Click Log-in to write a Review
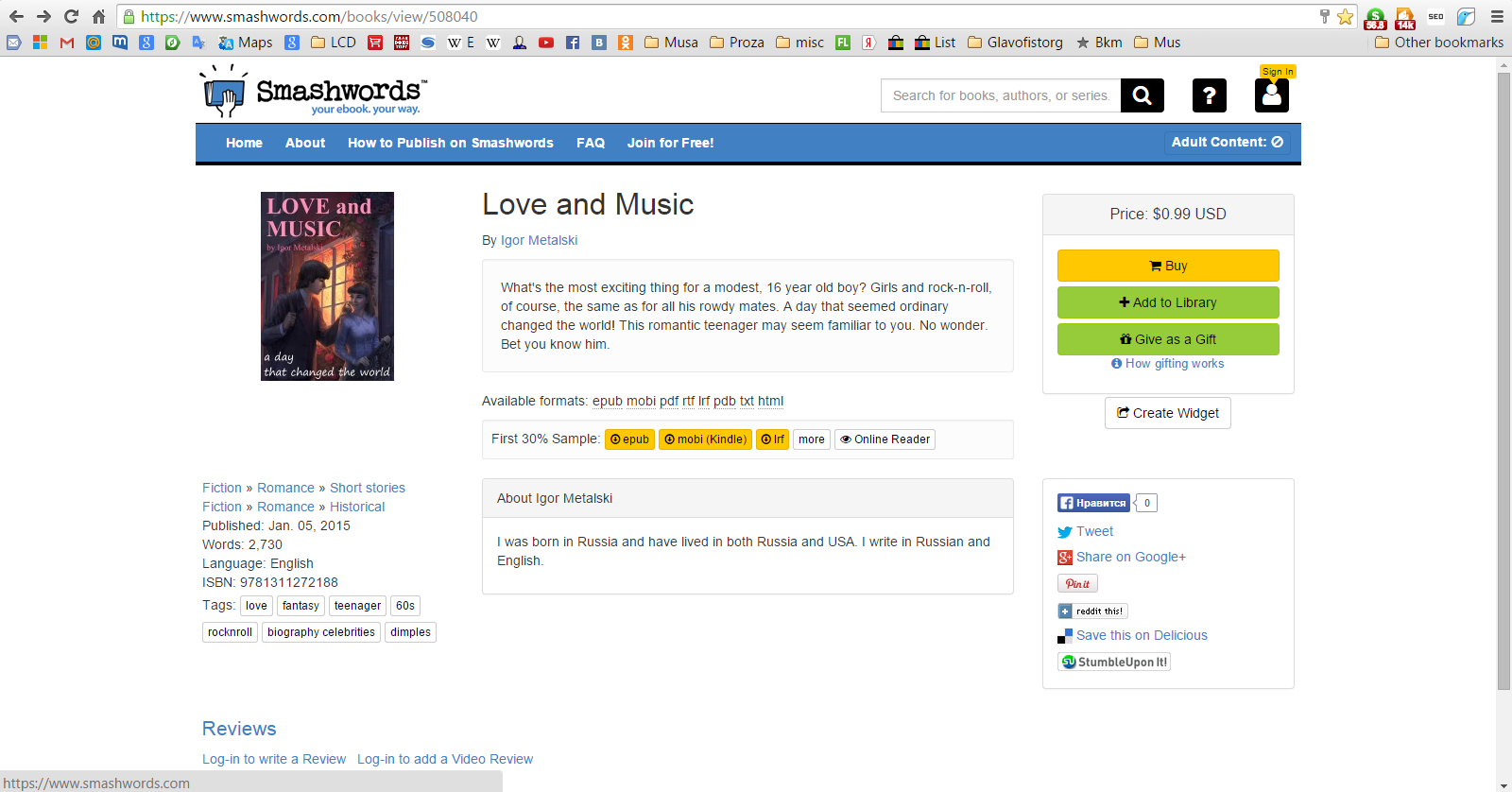 coord(274,759)
